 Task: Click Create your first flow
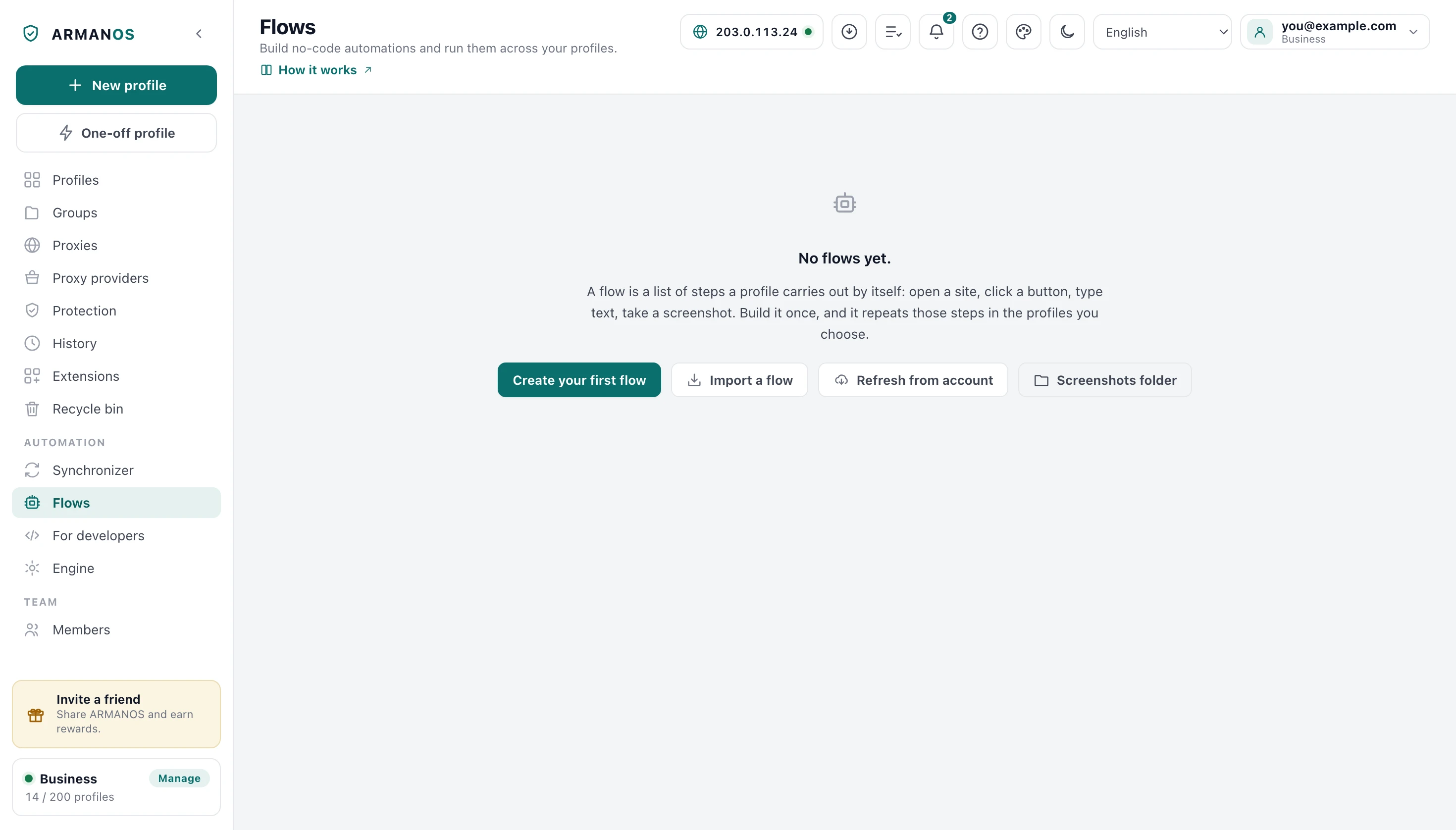coord(579,380)
